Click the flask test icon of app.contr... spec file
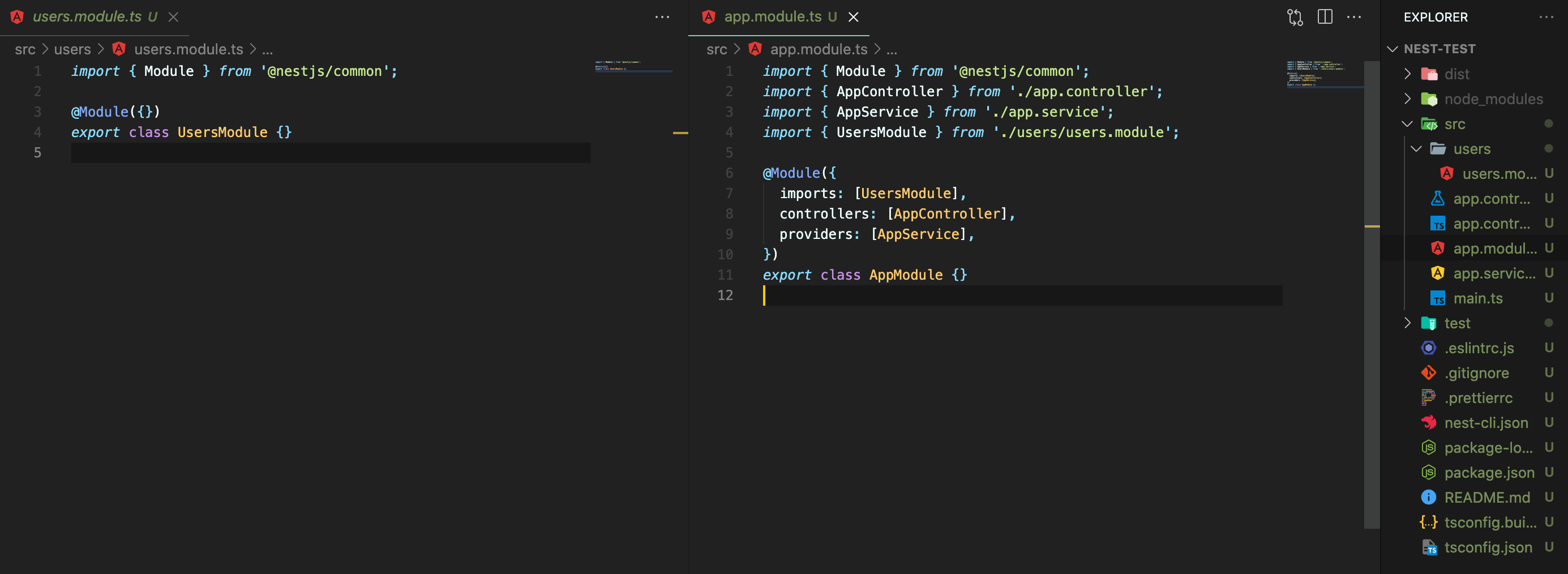Screen dimensions: 1568x574 point(1437,199)
